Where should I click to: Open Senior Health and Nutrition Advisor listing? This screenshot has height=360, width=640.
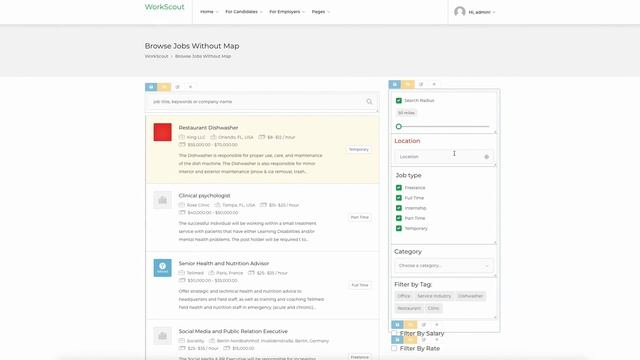[224, 263]
